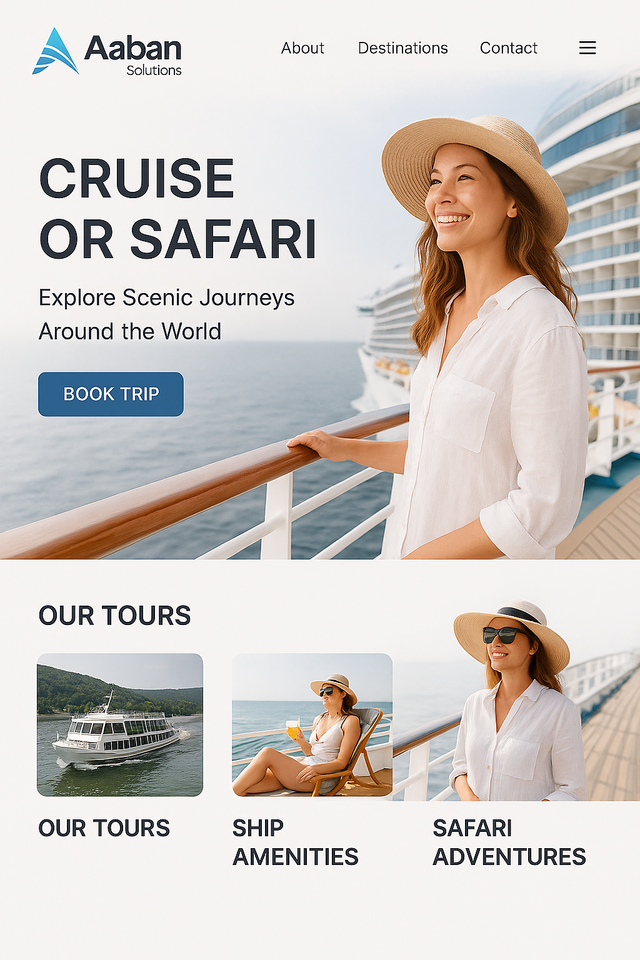Click the CRUISE OR SAFARI headline

tap(178, 208)
